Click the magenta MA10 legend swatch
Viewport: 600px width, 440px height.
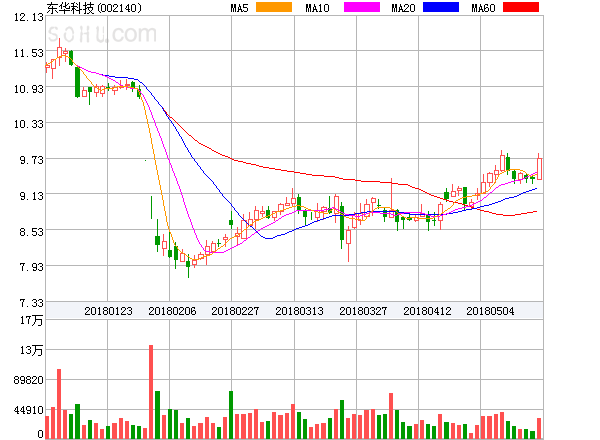tap(362, 7)
